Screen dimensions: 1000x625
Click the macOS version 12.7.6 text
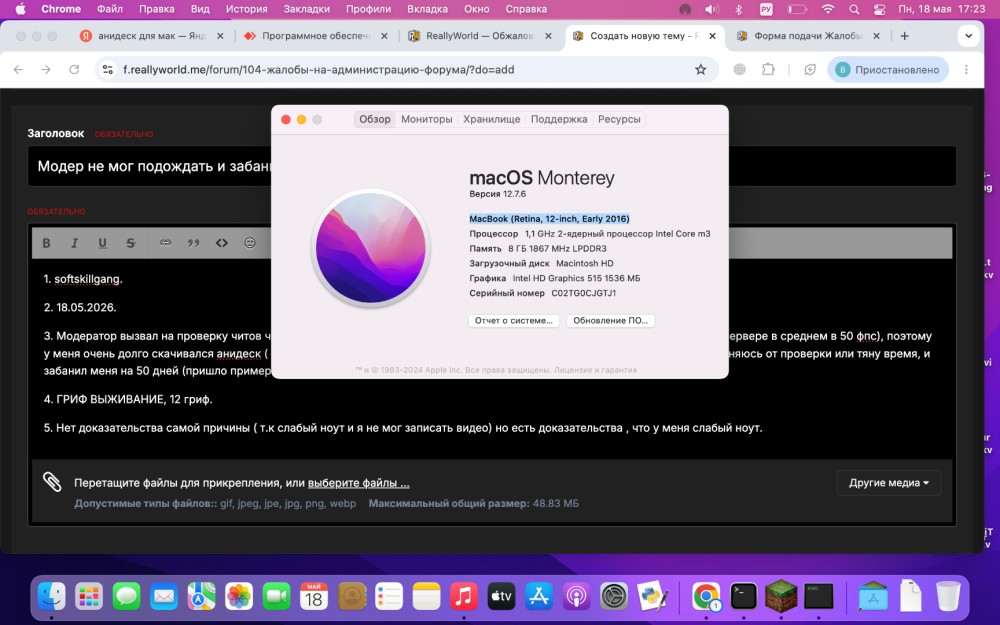point(497,194)
